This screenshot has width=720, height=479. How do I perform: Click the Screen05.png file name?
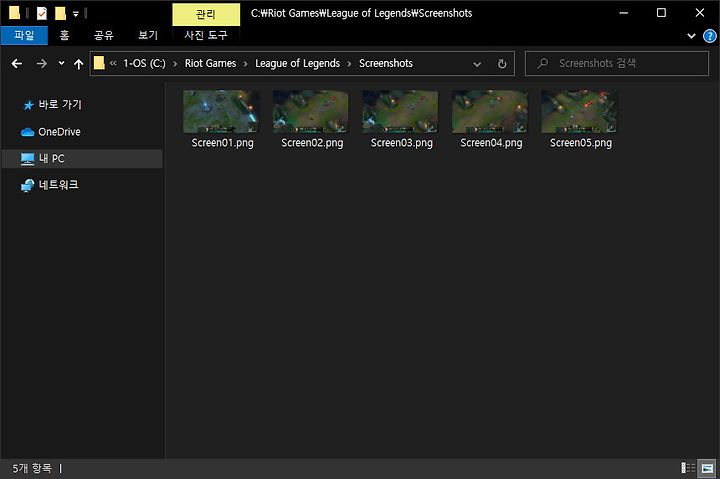pos(581,143)
